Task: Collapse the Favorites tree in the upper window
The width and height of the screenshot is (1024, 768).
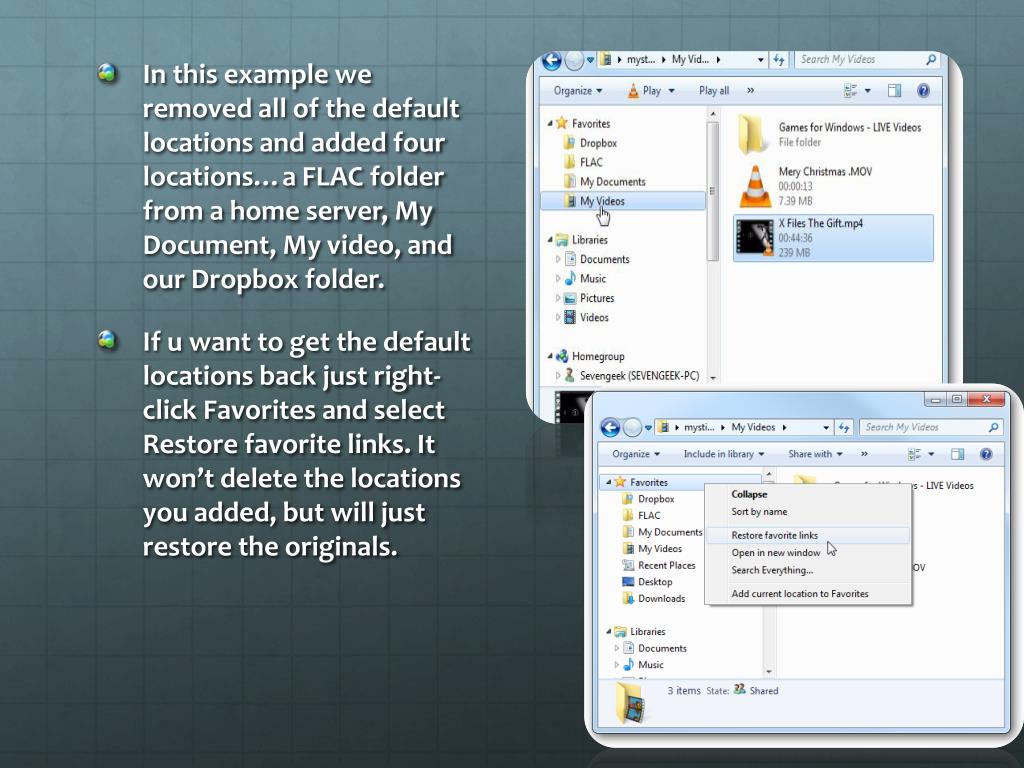Action: pos(550,123)
